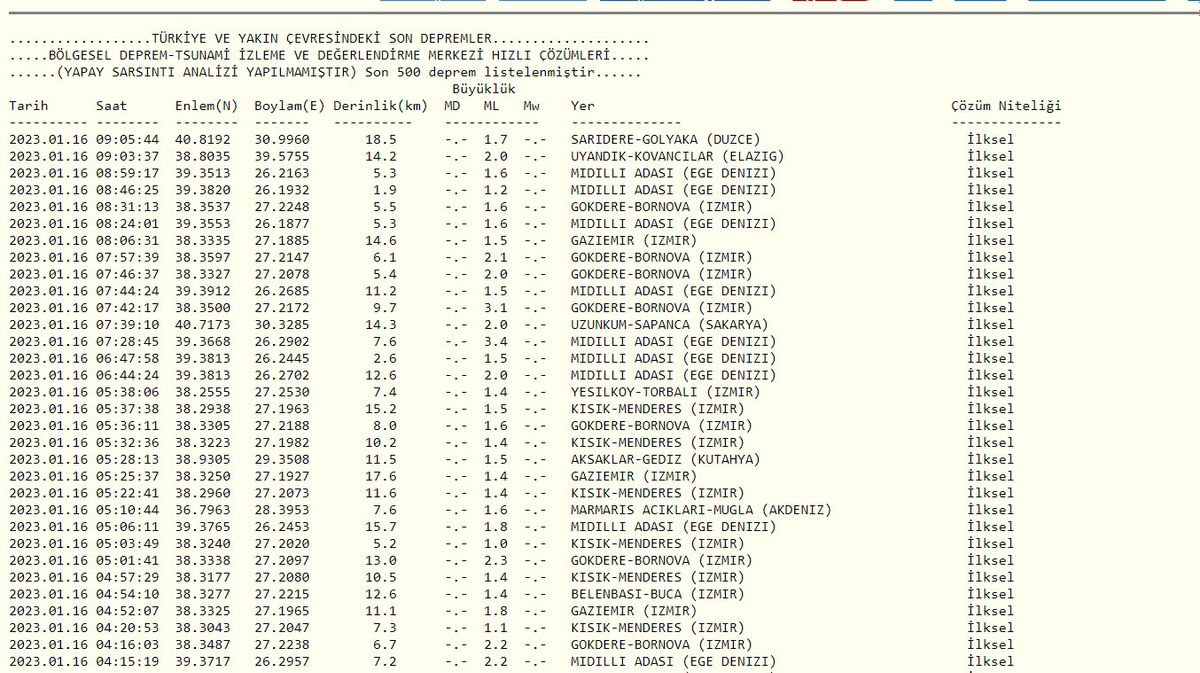This screenshot has width=1200, height=673.
Task: Click the MARMARIS ACIKLARI-MUGLA (AKDENIZ) entry
Action: click(x=701, y=510)
